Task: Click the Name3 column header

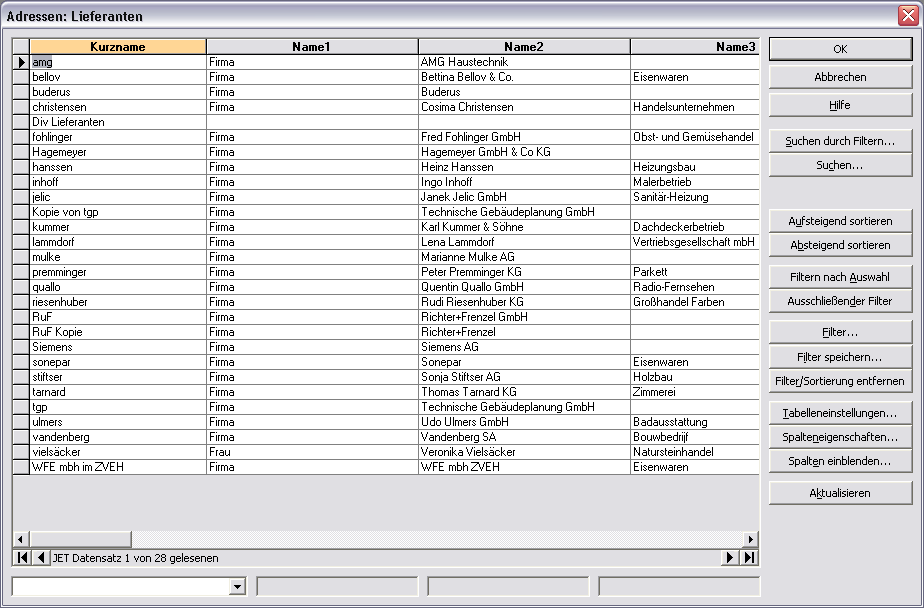Action: click(x=695, y=47)
